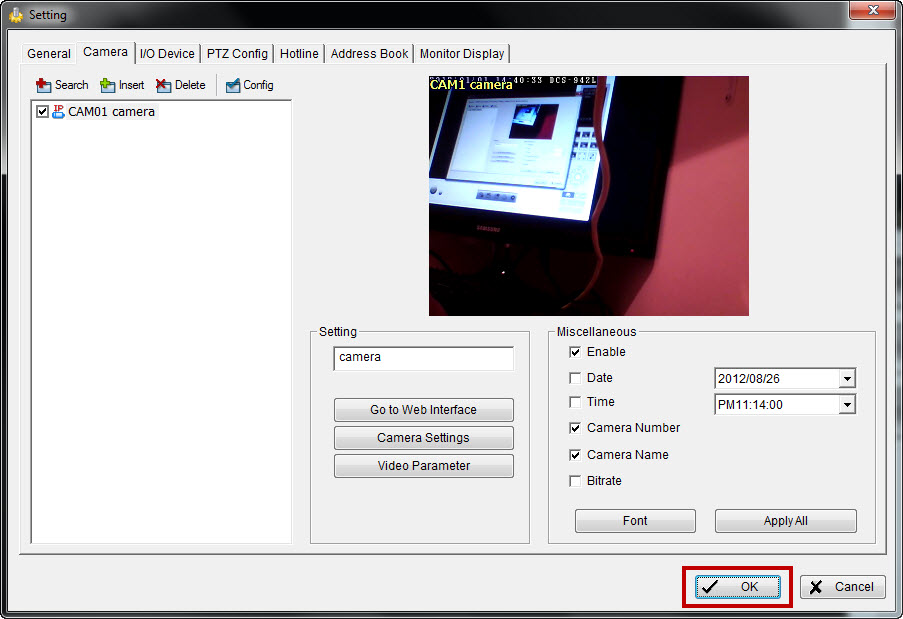Check the Date overlay checkbox
The width and height of the screenshot is (903, 619).
click(575, 378)
